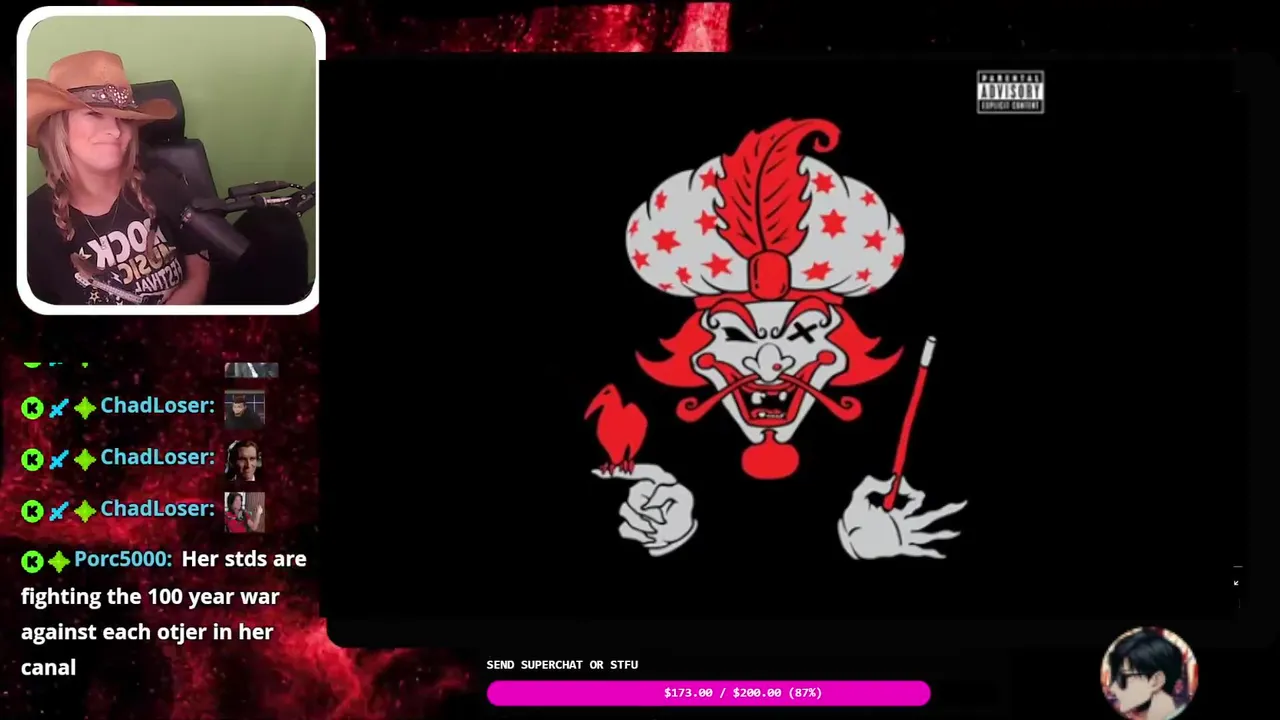Open ChadLoser's woman in red emote
The height and width of the screenshot is (720, 1280).
coord(245,512)
